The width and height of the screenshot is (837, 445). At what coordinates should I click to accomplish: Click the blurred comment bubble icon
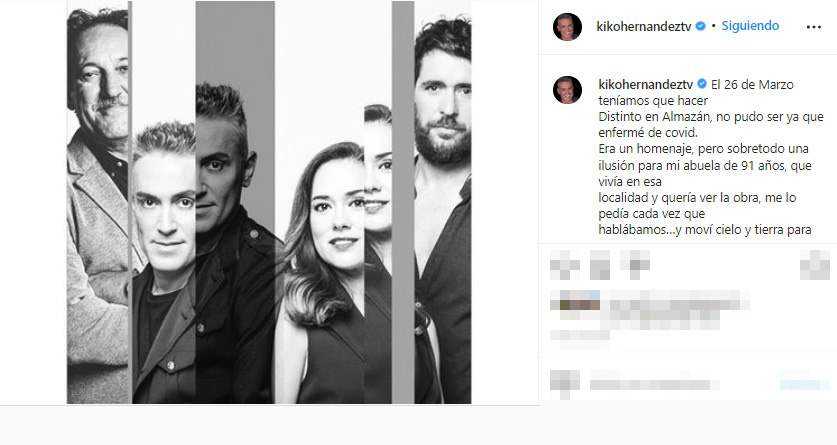(599, 265)
